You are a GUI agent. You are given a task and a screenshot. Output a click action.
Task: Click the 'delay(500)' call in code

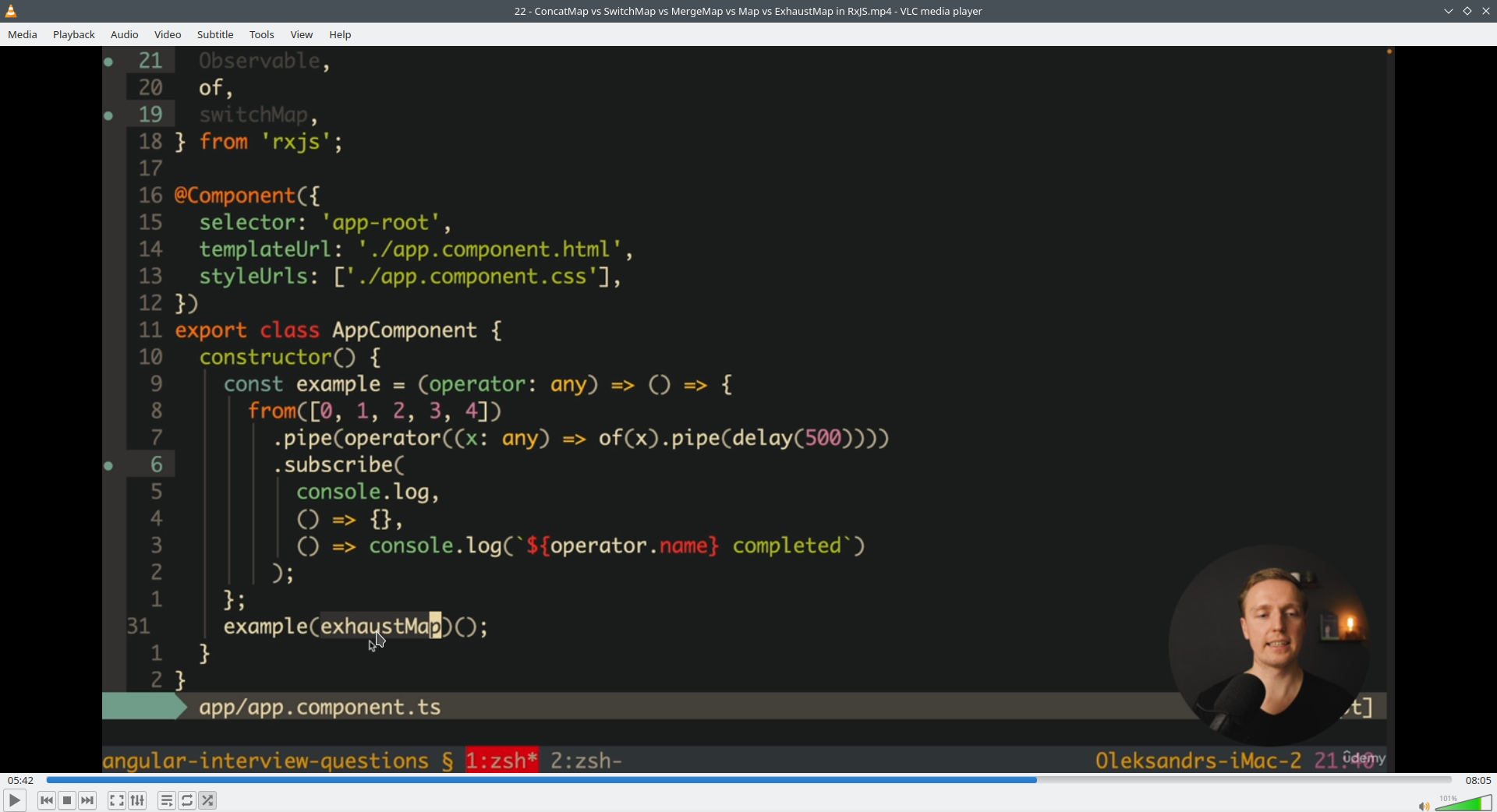(x=792, y=438)
